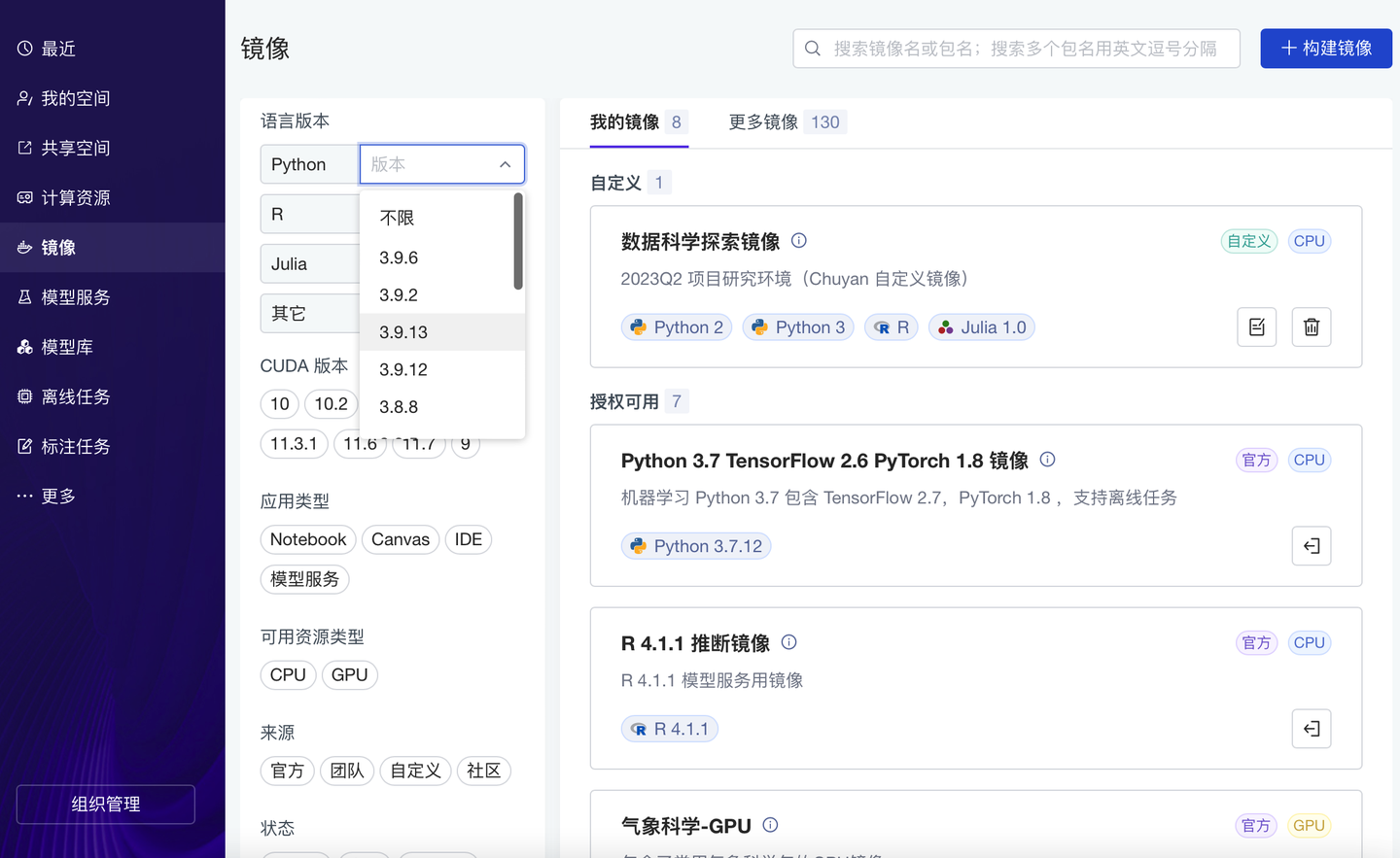Choose version 3.9.6 from list
Screen dimensions: 1400x858
click(x=437, y=257)
